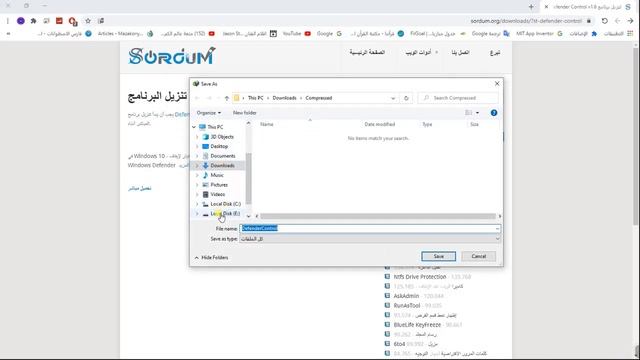
Task: Open the File name history dropdown arrow
Action: click(x=497, y=228)
